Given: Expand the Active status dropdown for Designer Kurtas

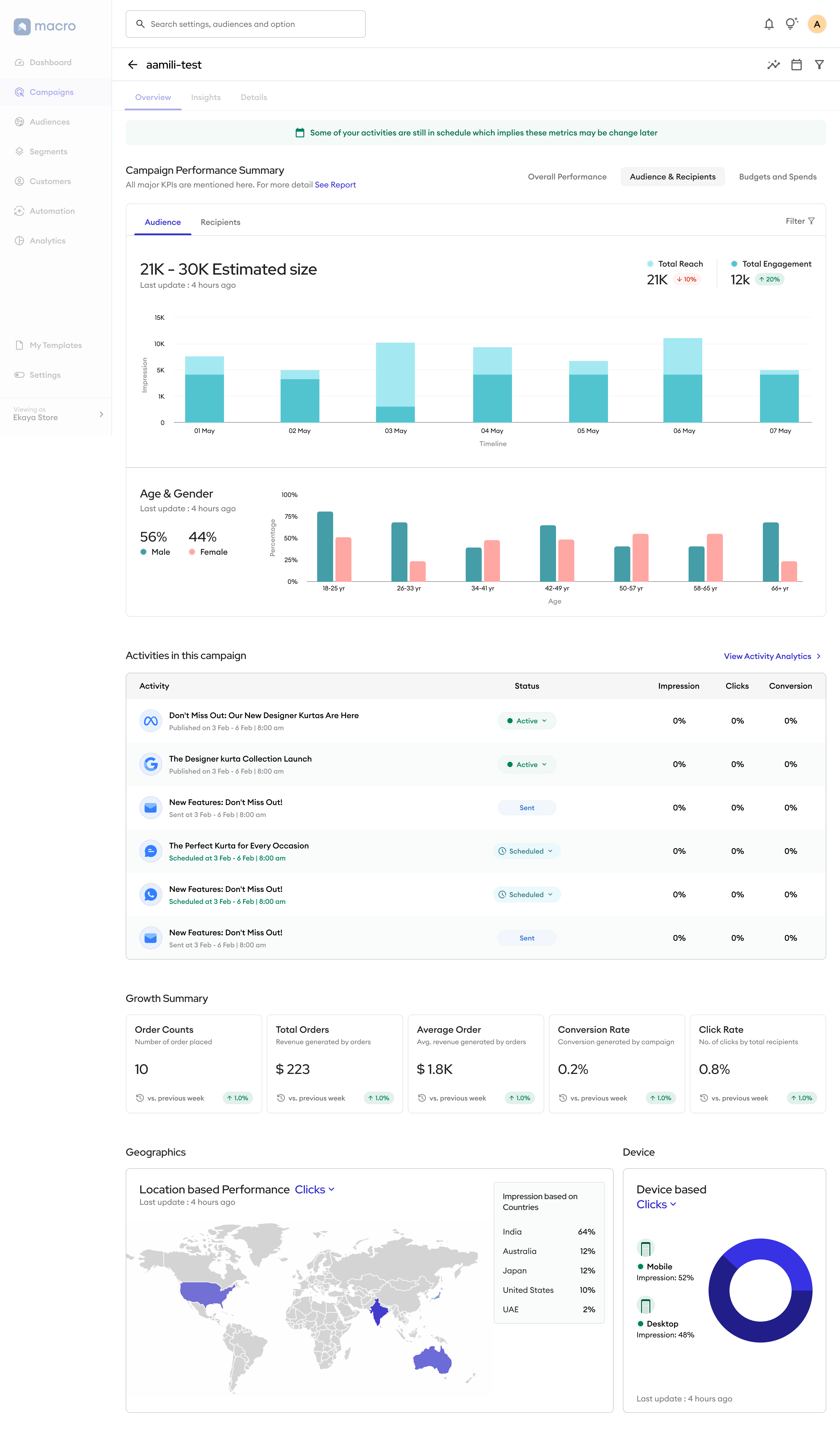Looking at the screenshot, I should tap(527, 721).
